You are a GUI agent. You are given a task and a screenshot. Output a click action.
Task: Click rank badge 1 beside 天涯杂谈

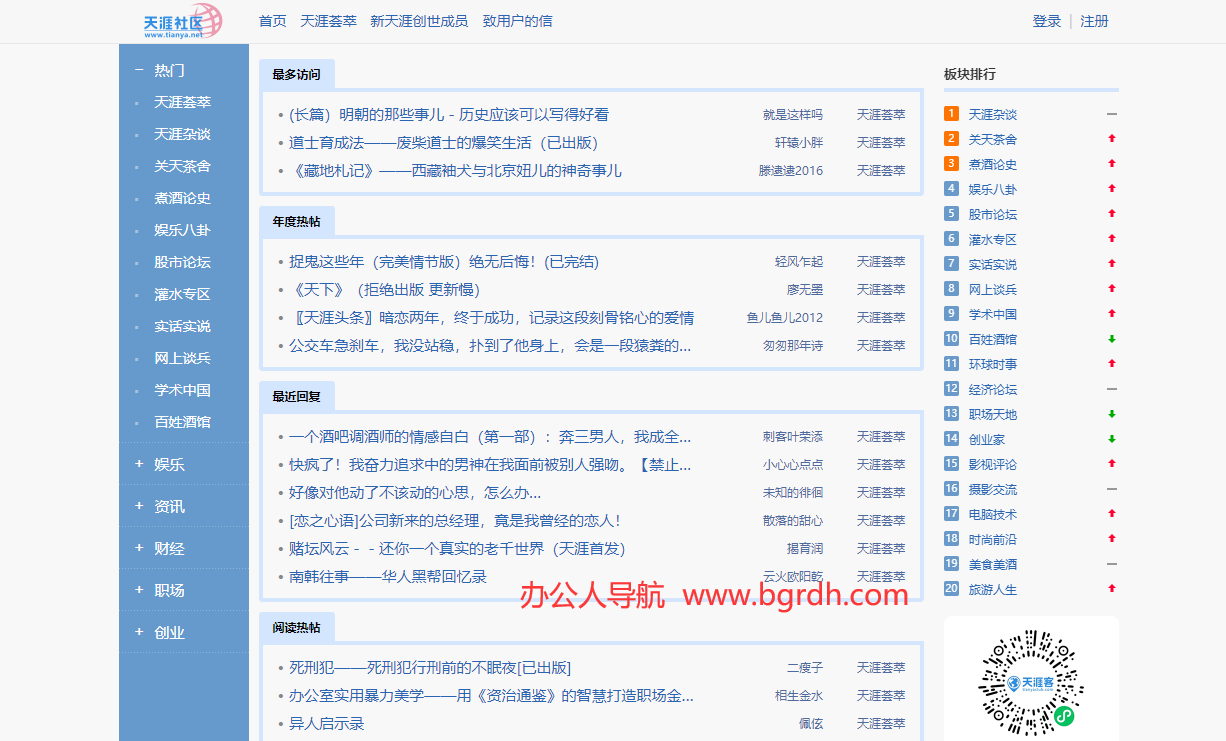(x=951, y=113)
